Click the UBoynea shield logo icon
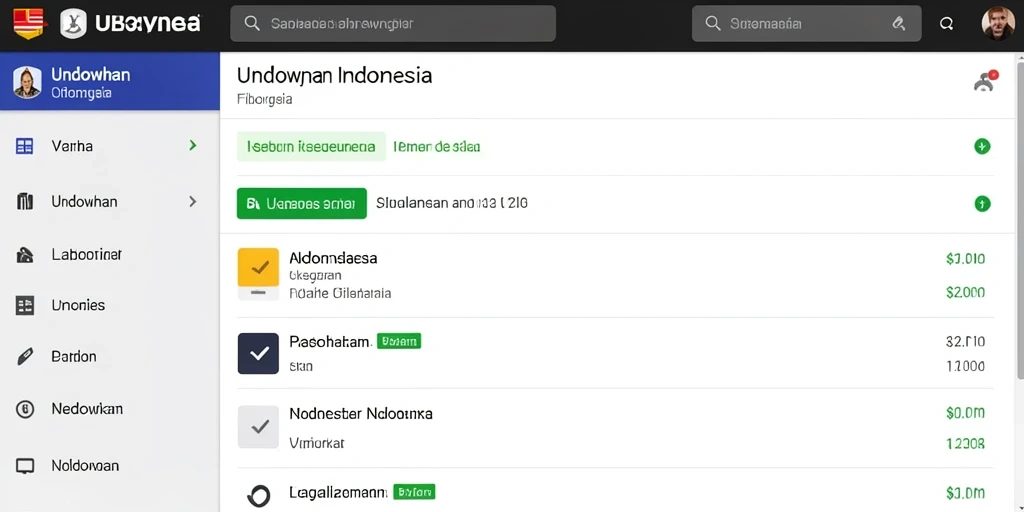This screenshot has height=512, width=1024. coord(74,24)
